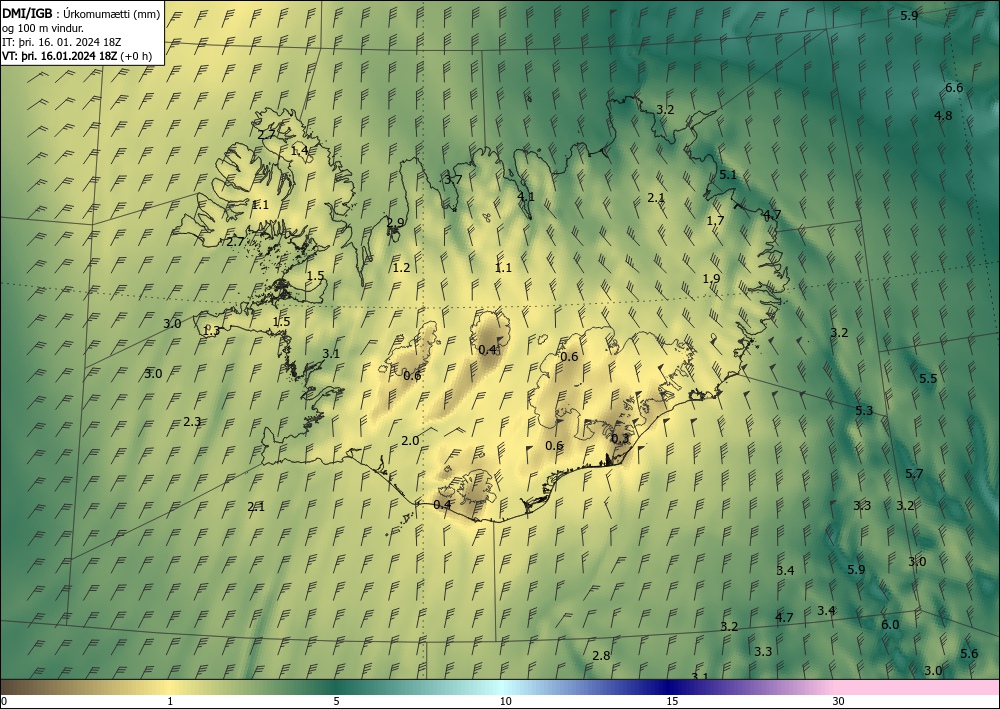
Task: Click the 2.3 value over the sea
Action: click(x=192, y=421)
